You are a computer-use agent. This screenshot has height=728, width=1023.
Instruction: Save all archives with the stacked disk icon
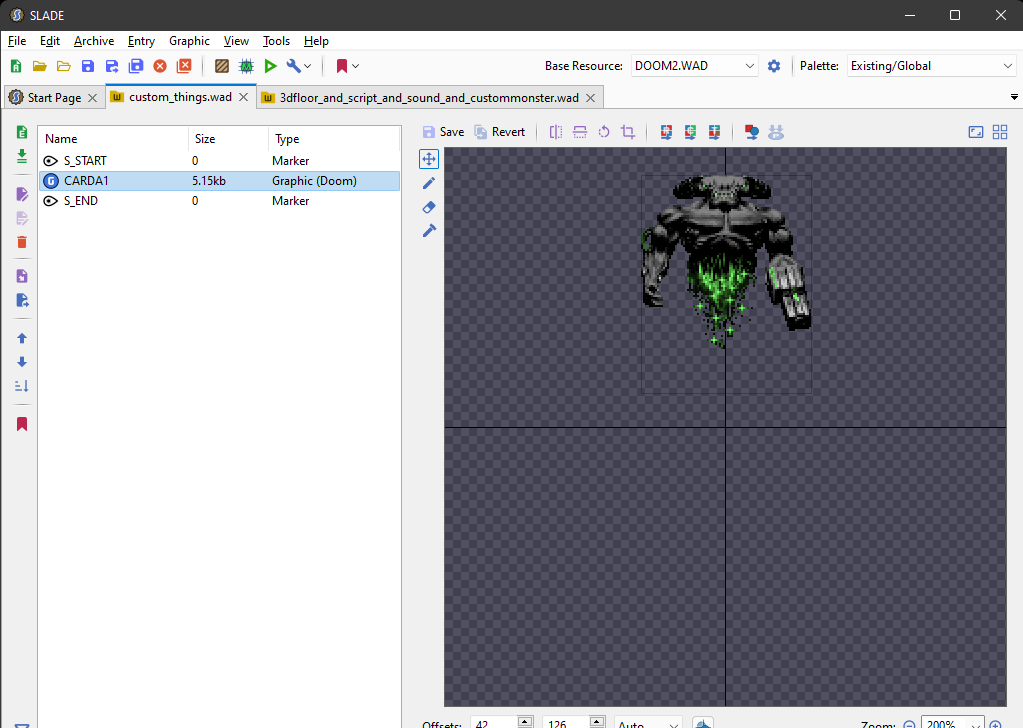coord(136,66)
